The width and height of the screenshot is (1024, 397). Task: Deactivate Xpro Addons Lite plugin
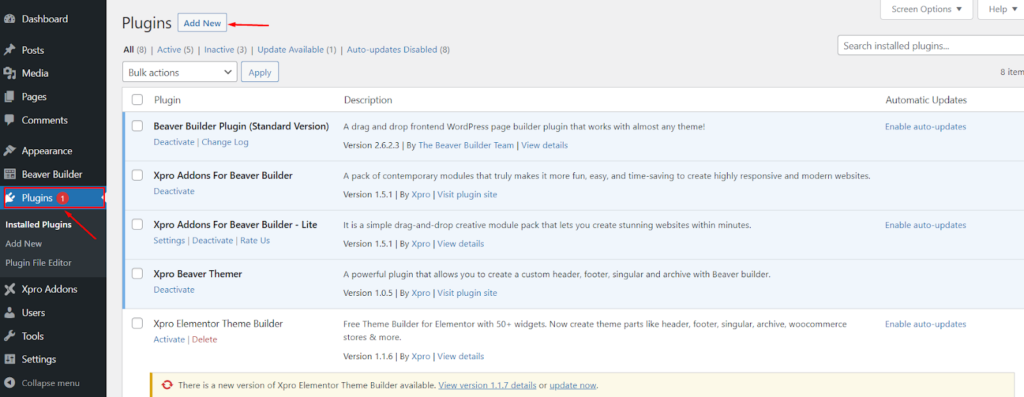tap(212, 241)
